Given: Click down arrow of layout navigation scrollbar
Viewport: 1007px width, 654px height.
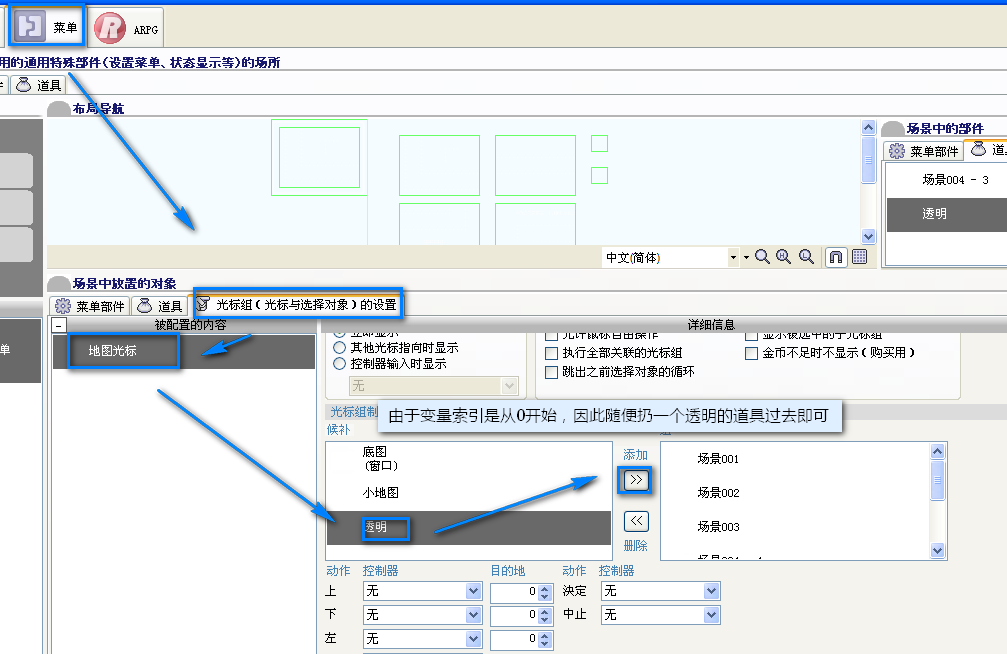Looking at the screenshot, I should [868, 236].
